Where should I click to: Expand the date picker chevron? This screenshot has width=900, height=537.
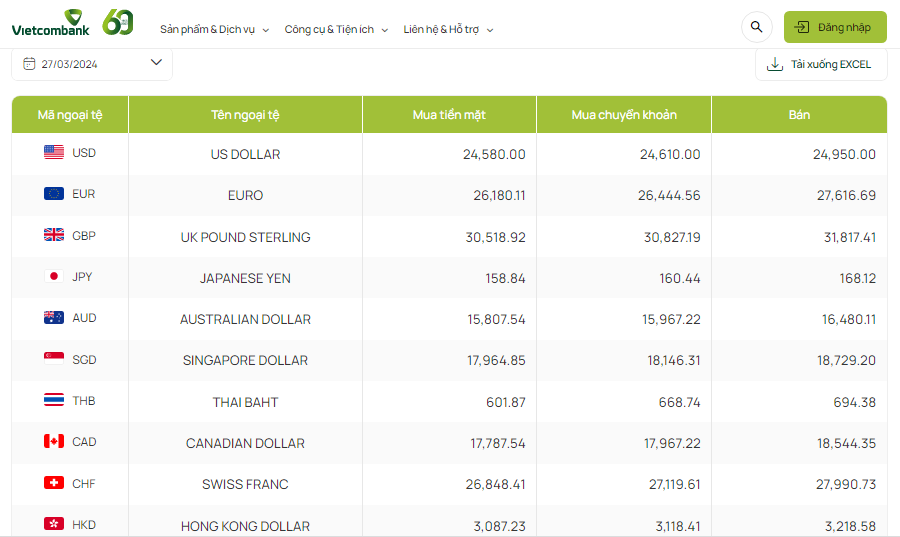tap(156, 63)
